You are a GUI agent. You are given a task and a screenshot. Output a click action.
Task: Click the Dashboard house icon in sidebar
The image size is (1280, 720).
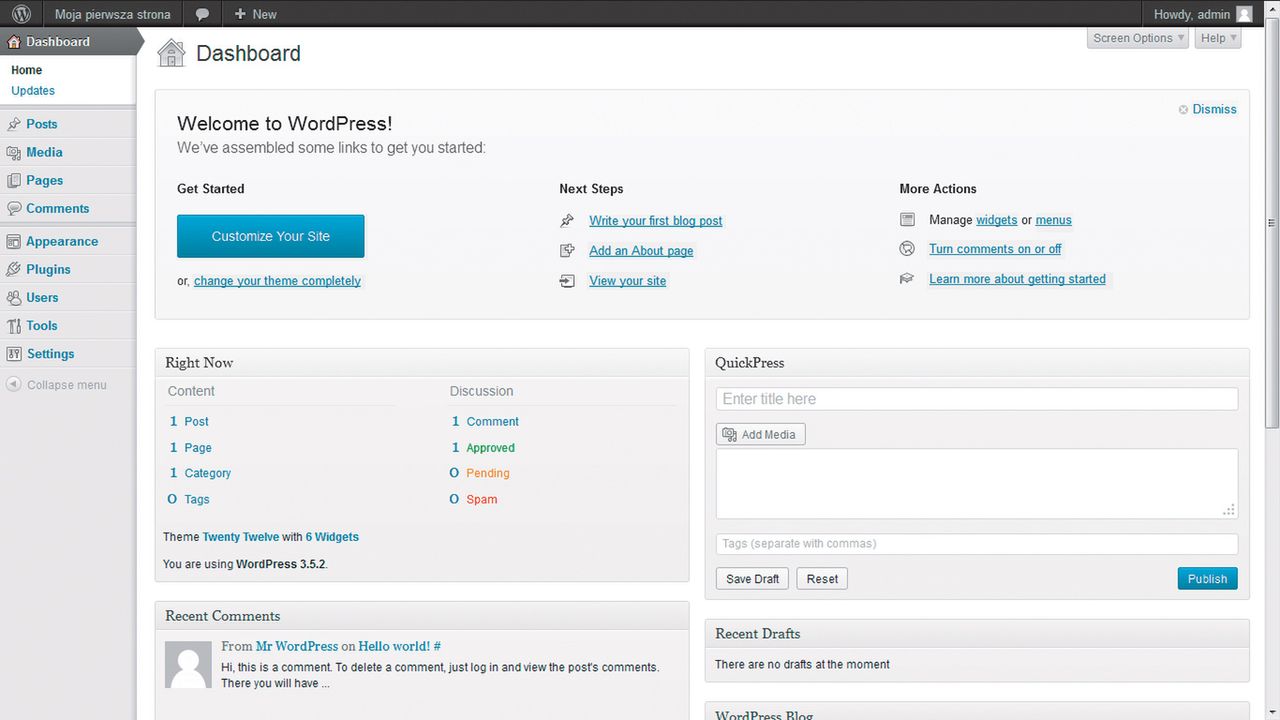pyautogui.click(x=14, y=42)
